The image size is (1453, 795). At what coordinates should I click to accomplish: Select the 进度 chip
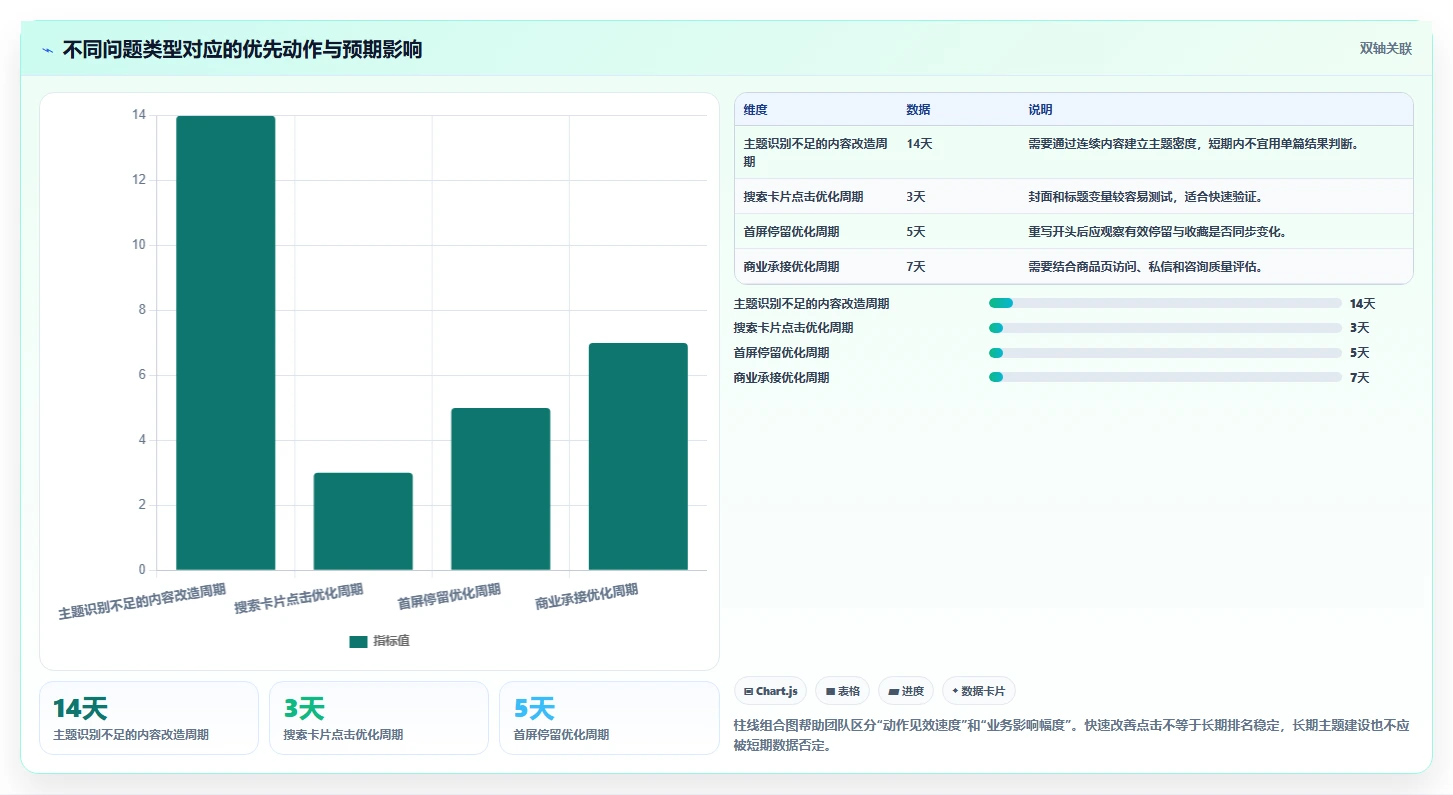(906, 691)
